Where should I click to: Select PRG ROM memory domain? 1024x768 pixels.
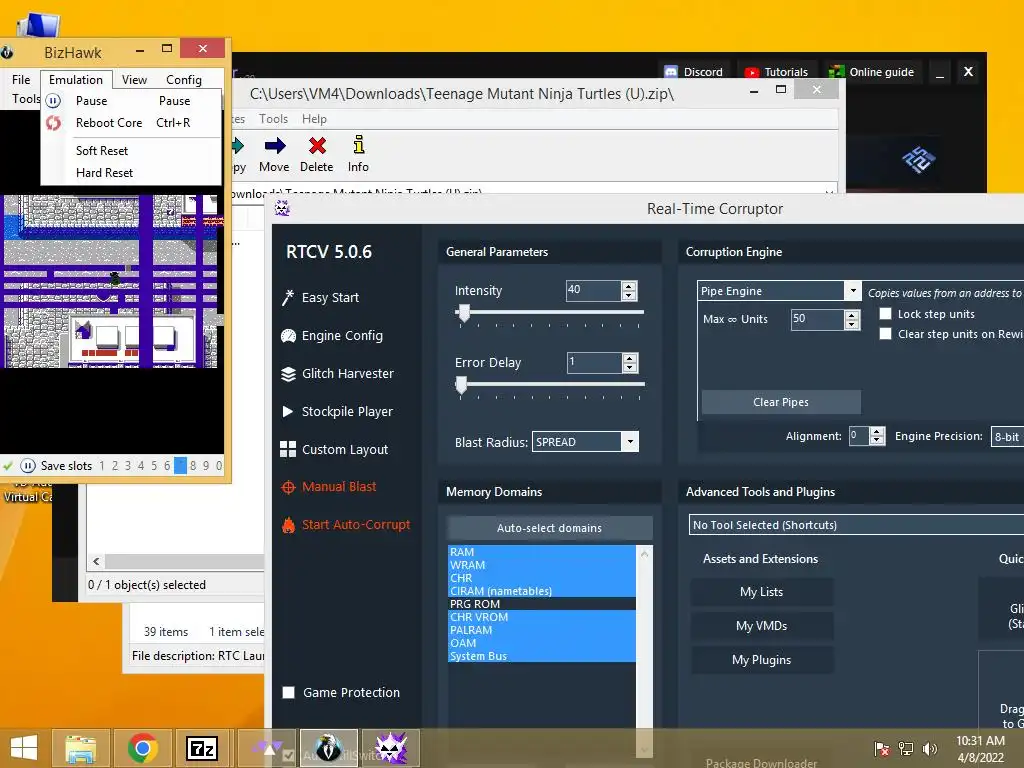point(541,604)
